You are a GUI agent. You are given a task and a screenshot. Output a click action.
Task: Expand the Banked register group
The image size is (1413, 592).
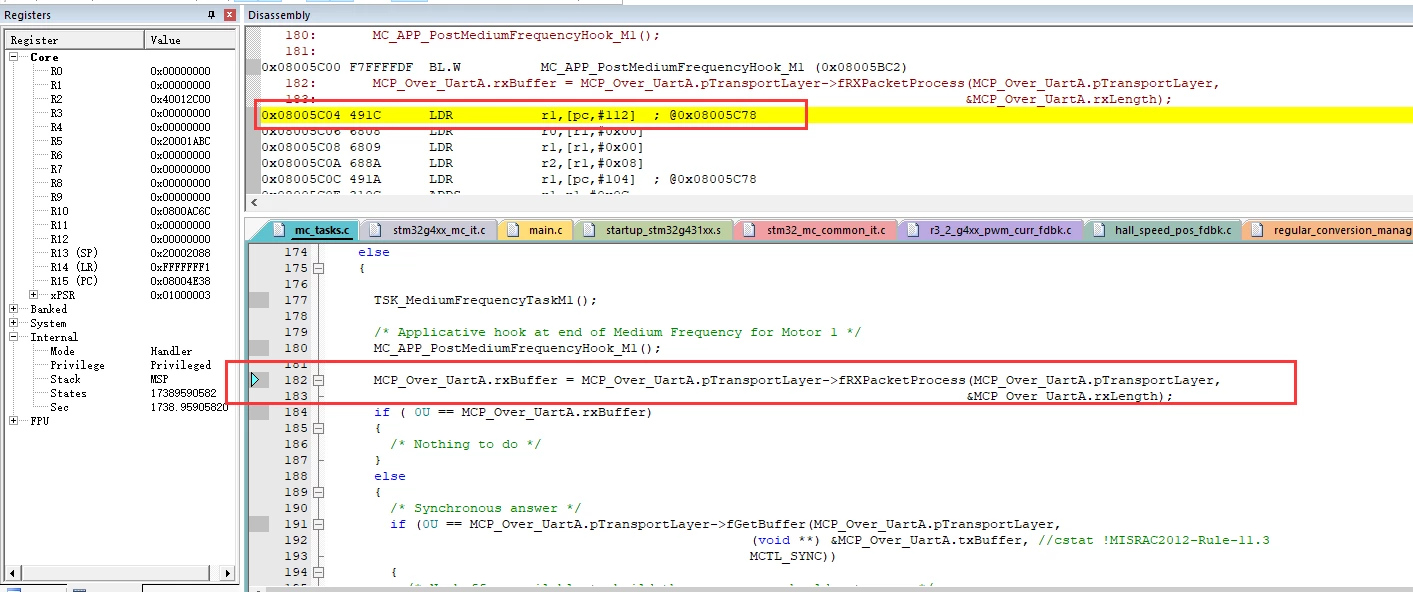point(15,309)
